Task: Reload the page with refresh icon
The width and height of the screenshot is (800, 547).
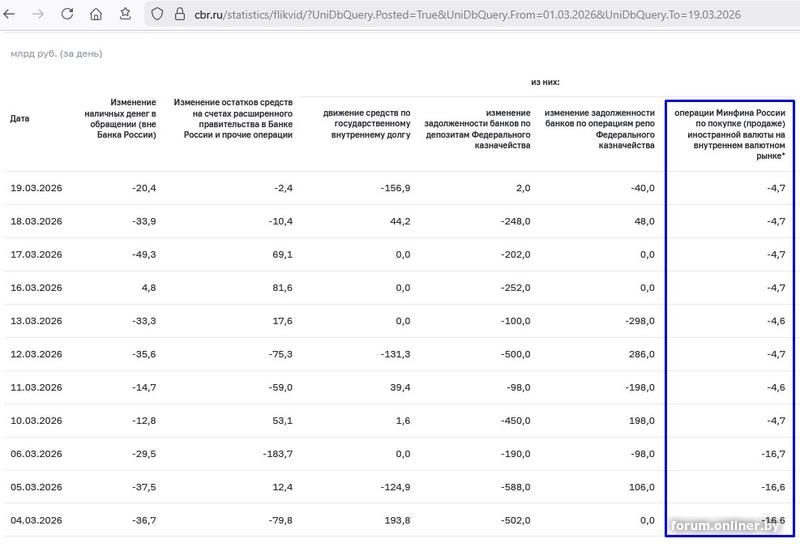Action: point(67,14)
